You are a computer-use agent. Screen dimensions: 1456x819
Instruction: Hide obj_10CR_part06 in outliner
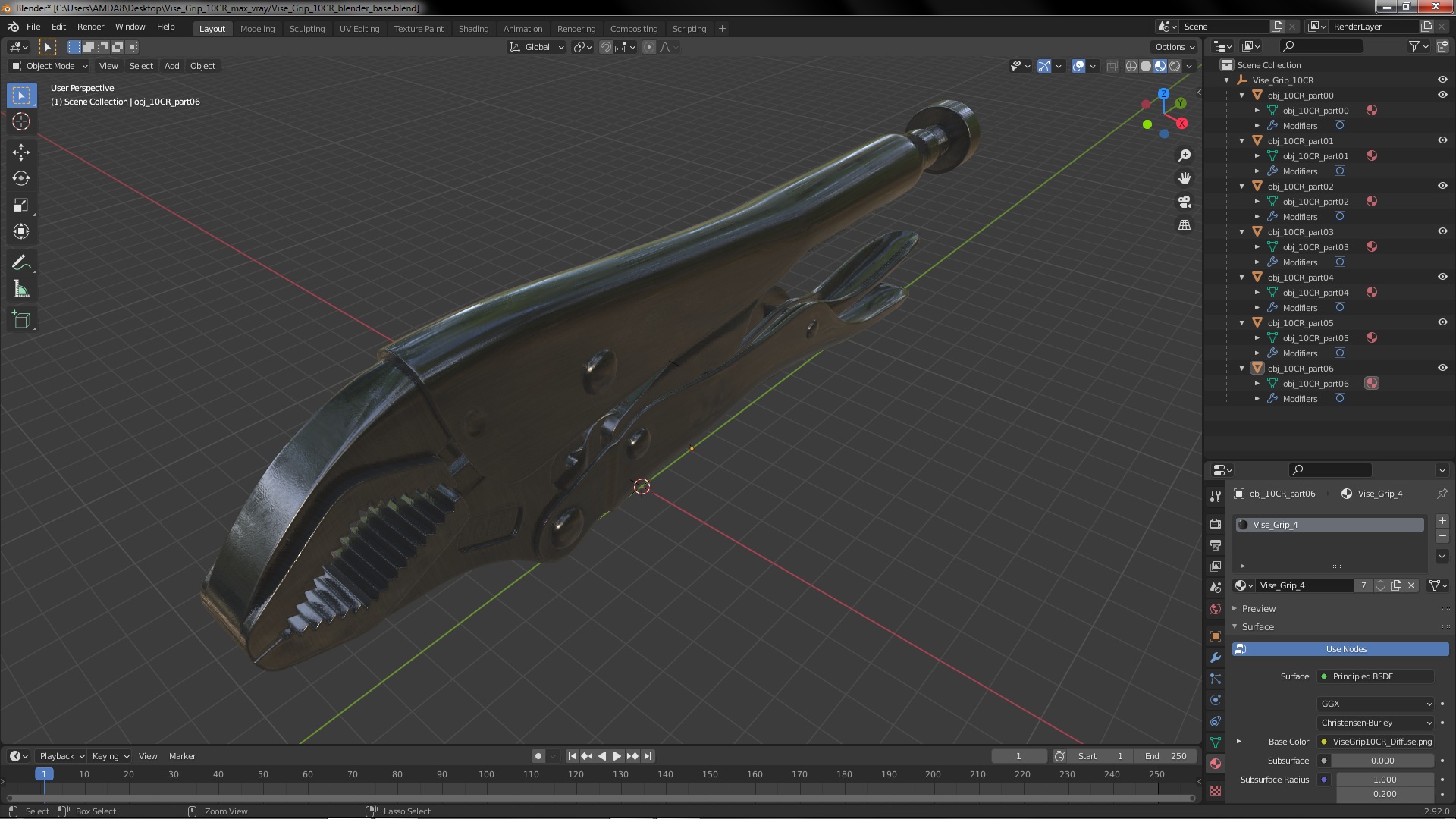(x=1442, y=368)
